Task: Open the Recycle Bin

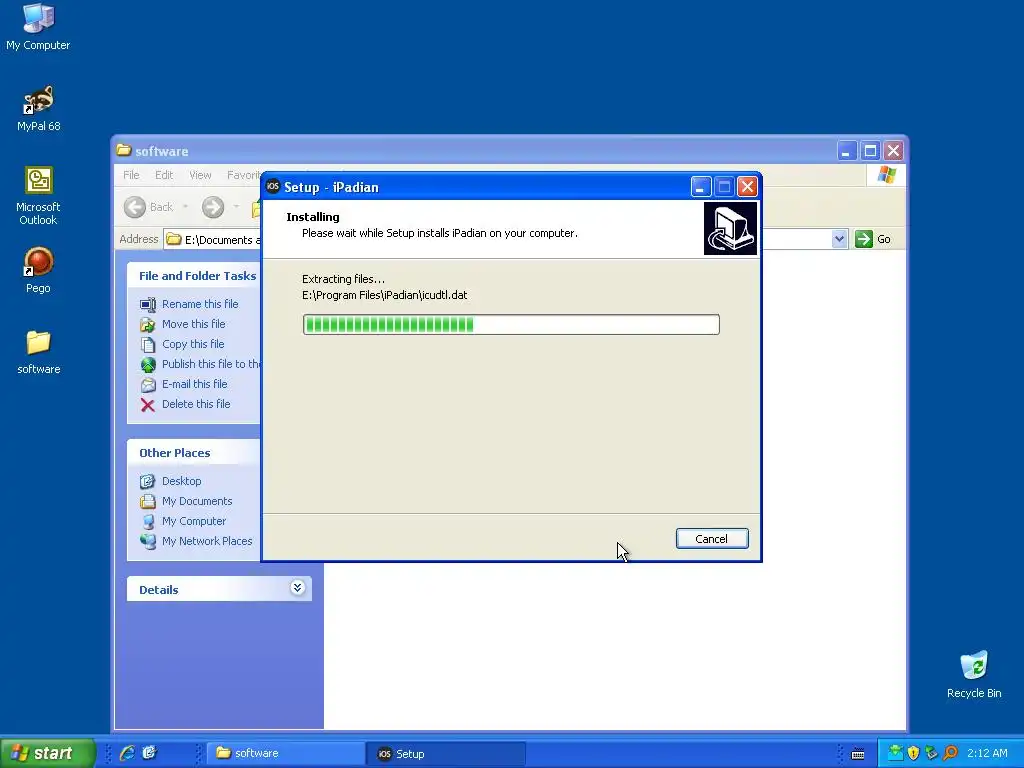Action: coord(974,675)
